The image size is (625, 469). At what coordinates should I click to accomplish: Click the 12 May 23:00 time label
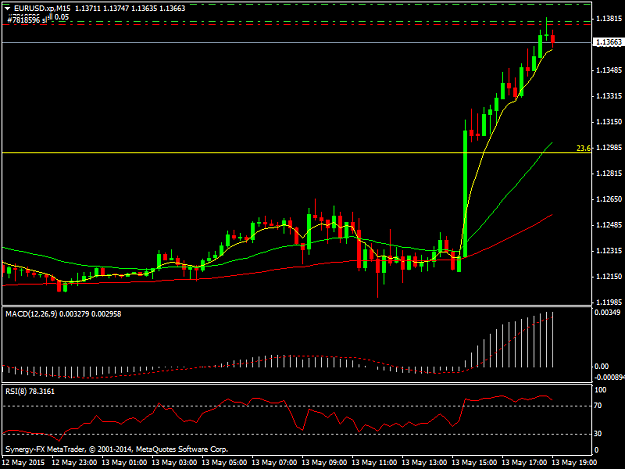tap(75, 463)
